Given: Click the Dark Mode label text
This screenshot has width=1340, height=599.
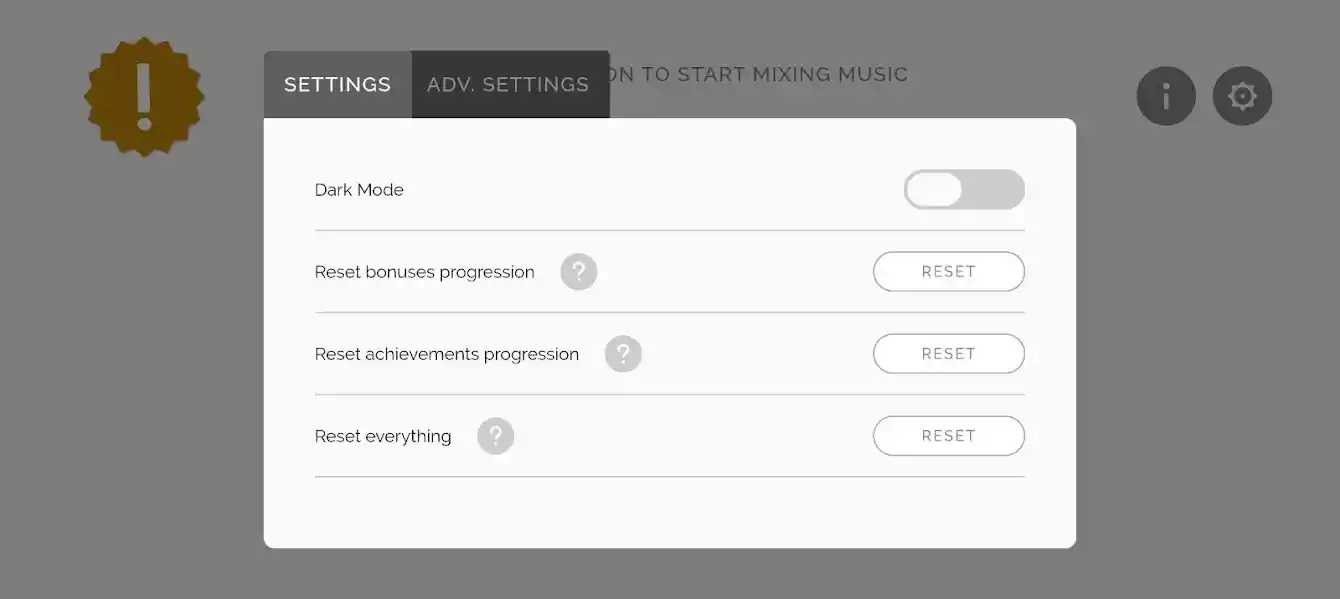Looking at the screenshot, I should 359,190.
